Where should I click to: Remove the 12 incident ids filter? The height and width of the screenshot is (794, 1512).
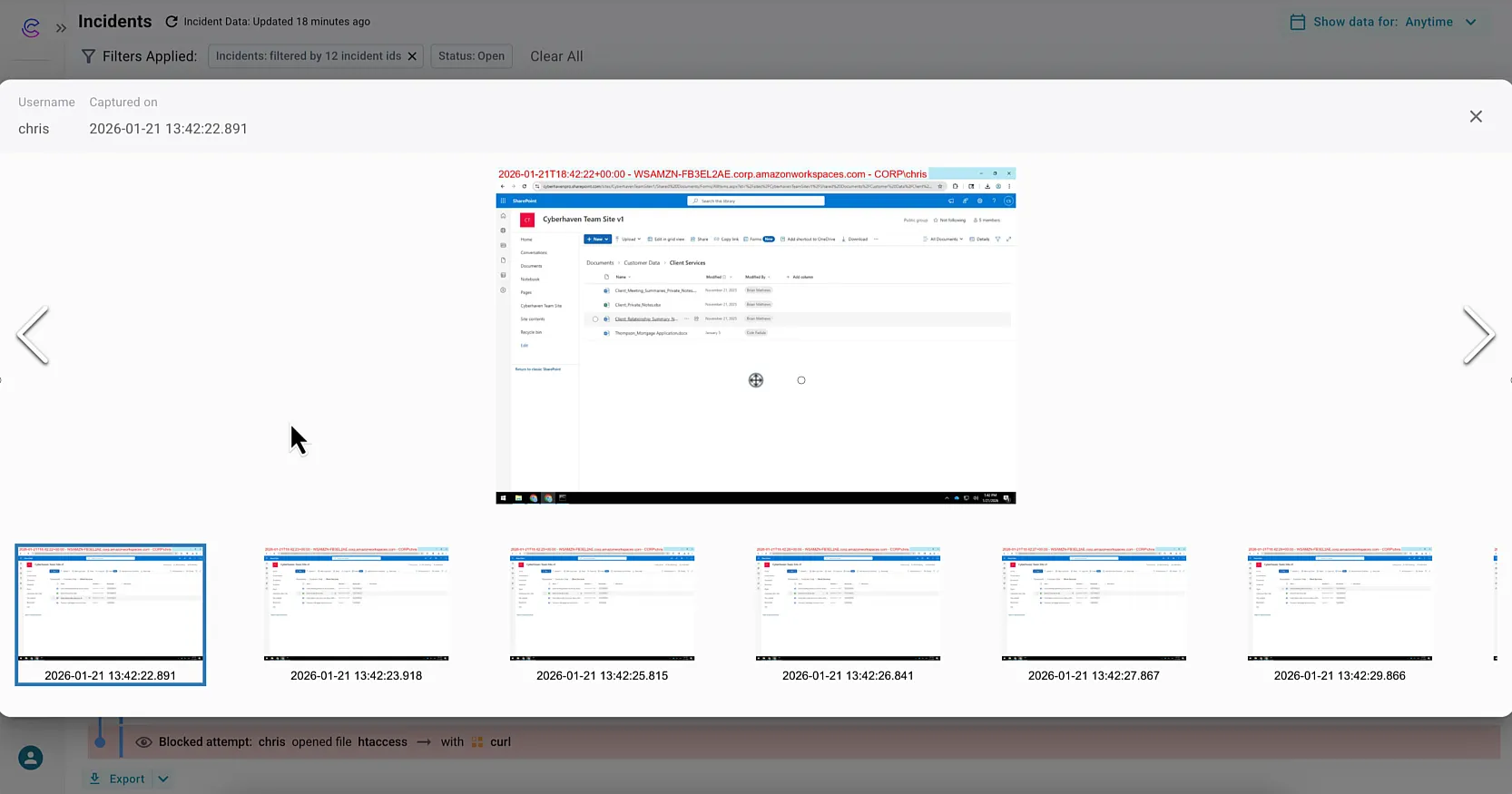(x=412, y=56)
